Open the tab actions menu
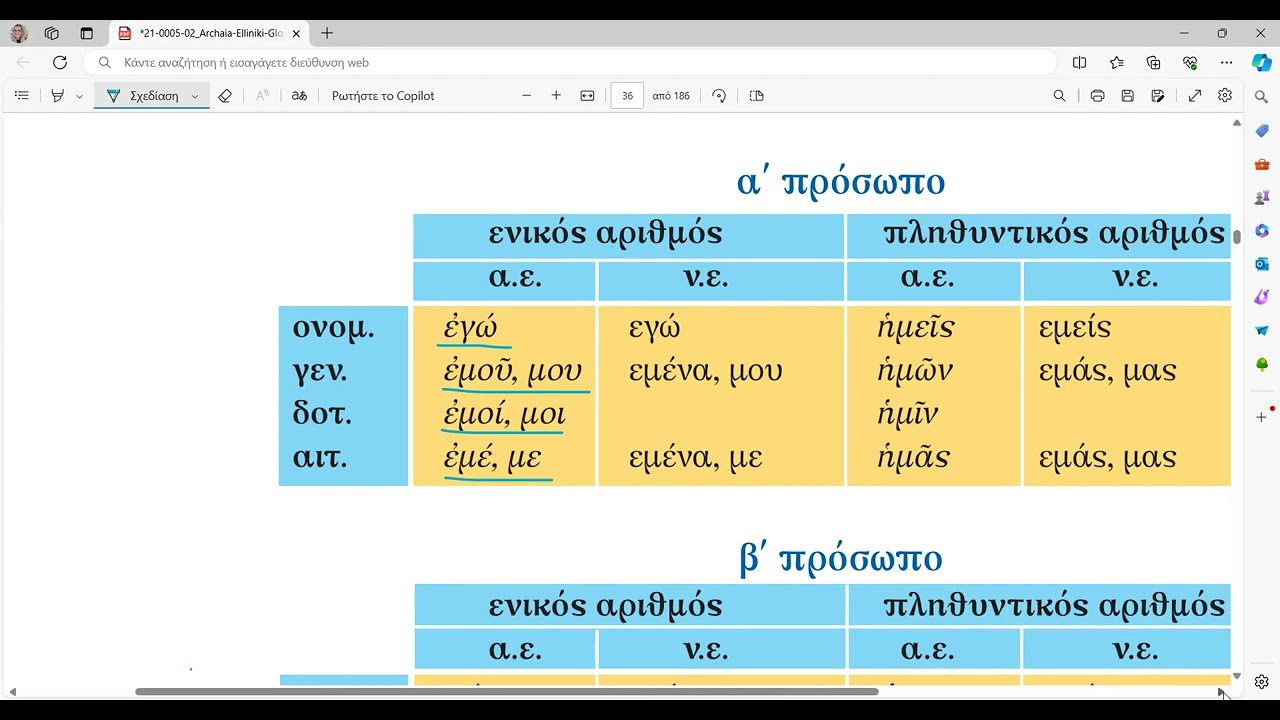The image size is (1280, 720). point(86,33)
